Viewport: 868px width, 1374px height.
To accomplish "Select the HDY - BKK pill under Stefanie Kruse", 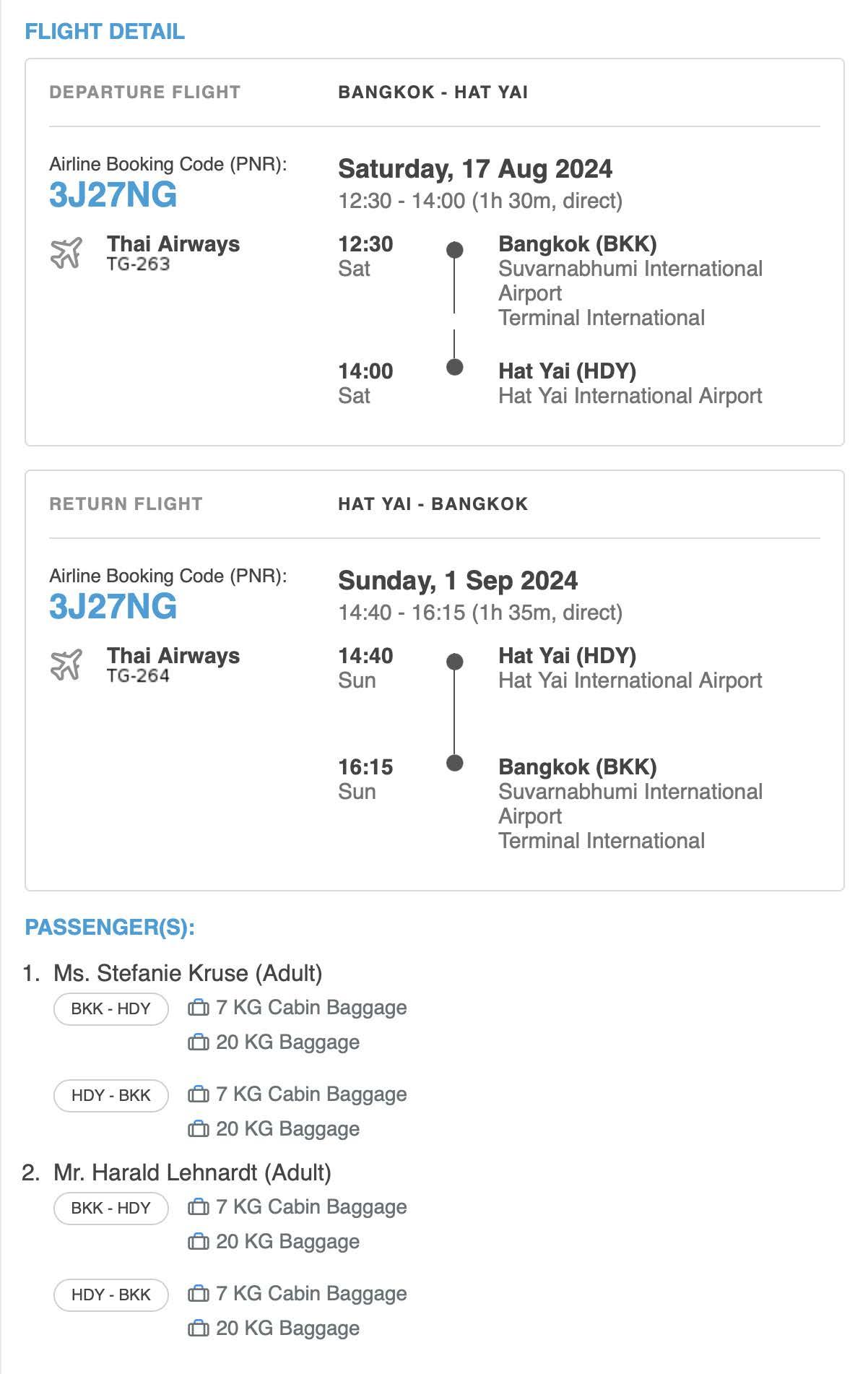I will [110, 1095].
